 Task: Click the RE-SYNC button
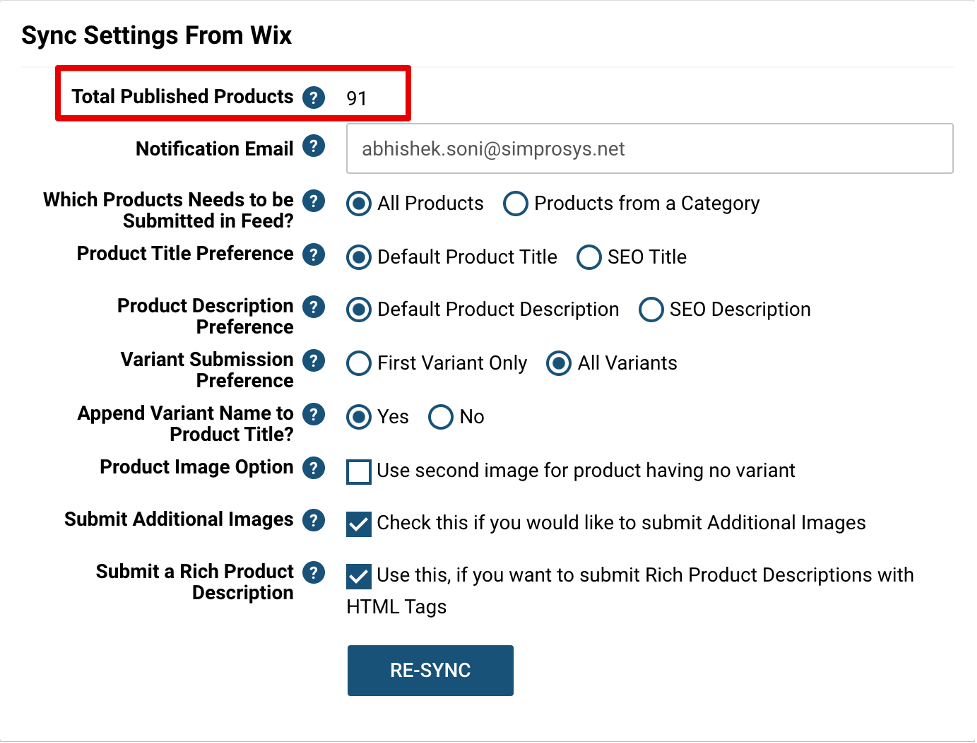[x=431, y=671]
